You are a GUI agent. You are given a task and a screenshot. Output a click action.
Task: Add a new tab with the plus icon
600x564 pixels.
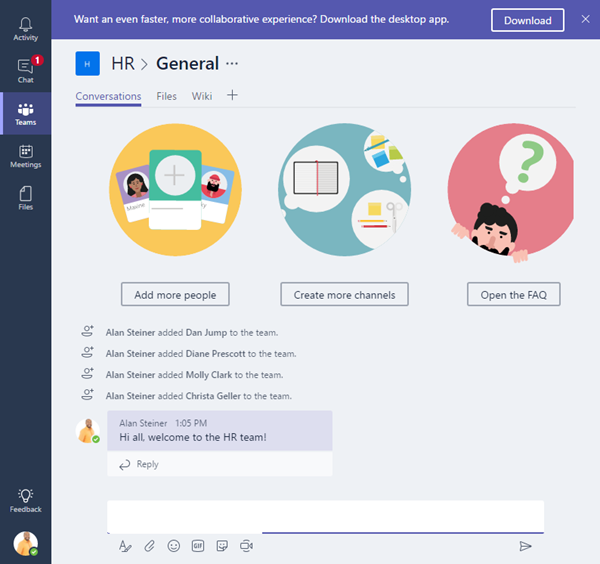point(232,95)
